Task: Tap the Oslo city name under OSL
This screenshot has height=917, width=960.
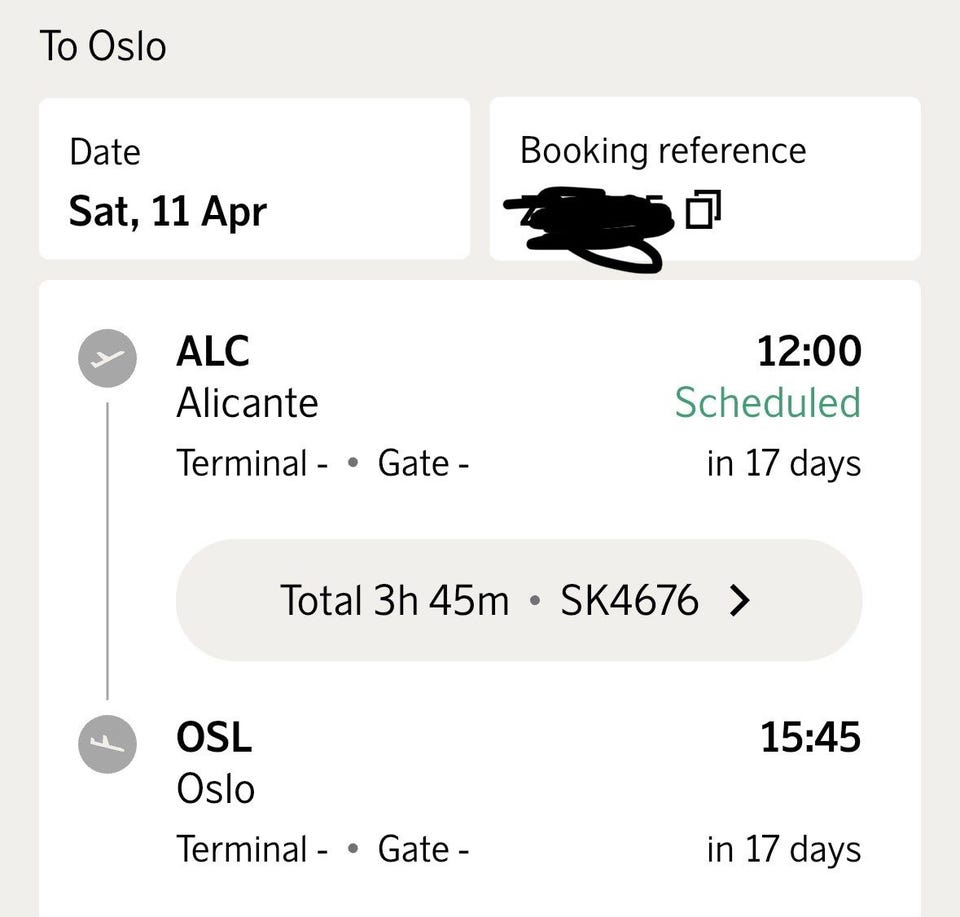Action: 216,789
